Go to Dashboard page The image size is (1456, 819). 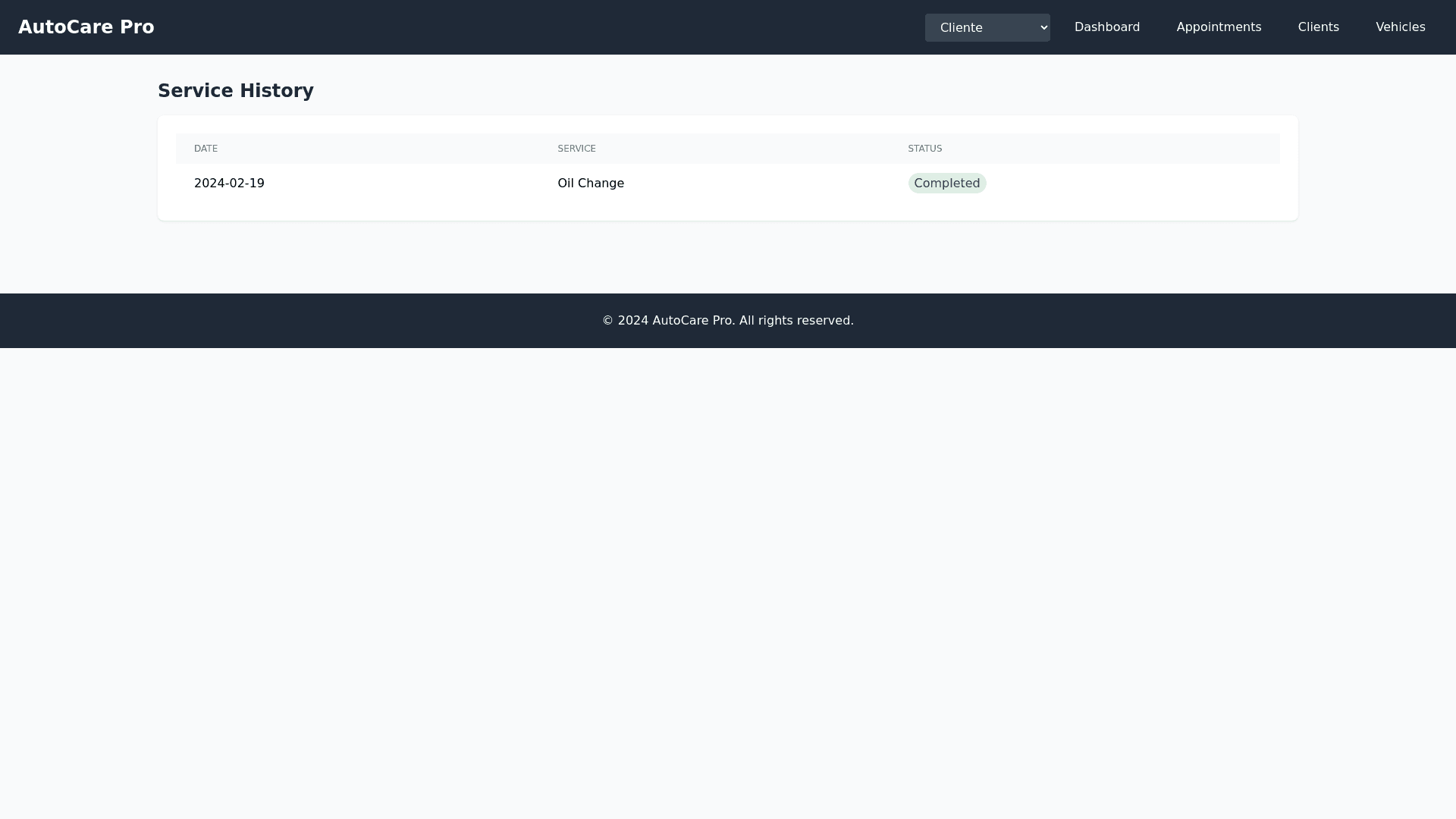(1106, 27)
